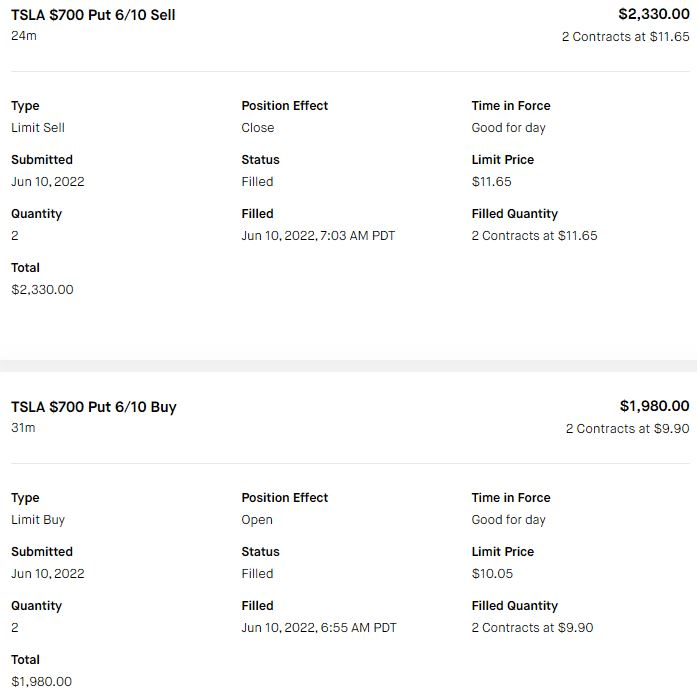Click the 7:03 AM PDT filled timestamp

tap(318, 236)
